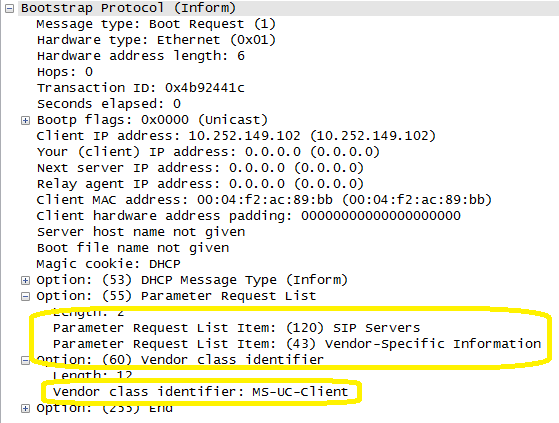Select the Hardware type: Ethernet row
Image resolution: width=559 pixels, height=423 pixels.
[156, 40]
